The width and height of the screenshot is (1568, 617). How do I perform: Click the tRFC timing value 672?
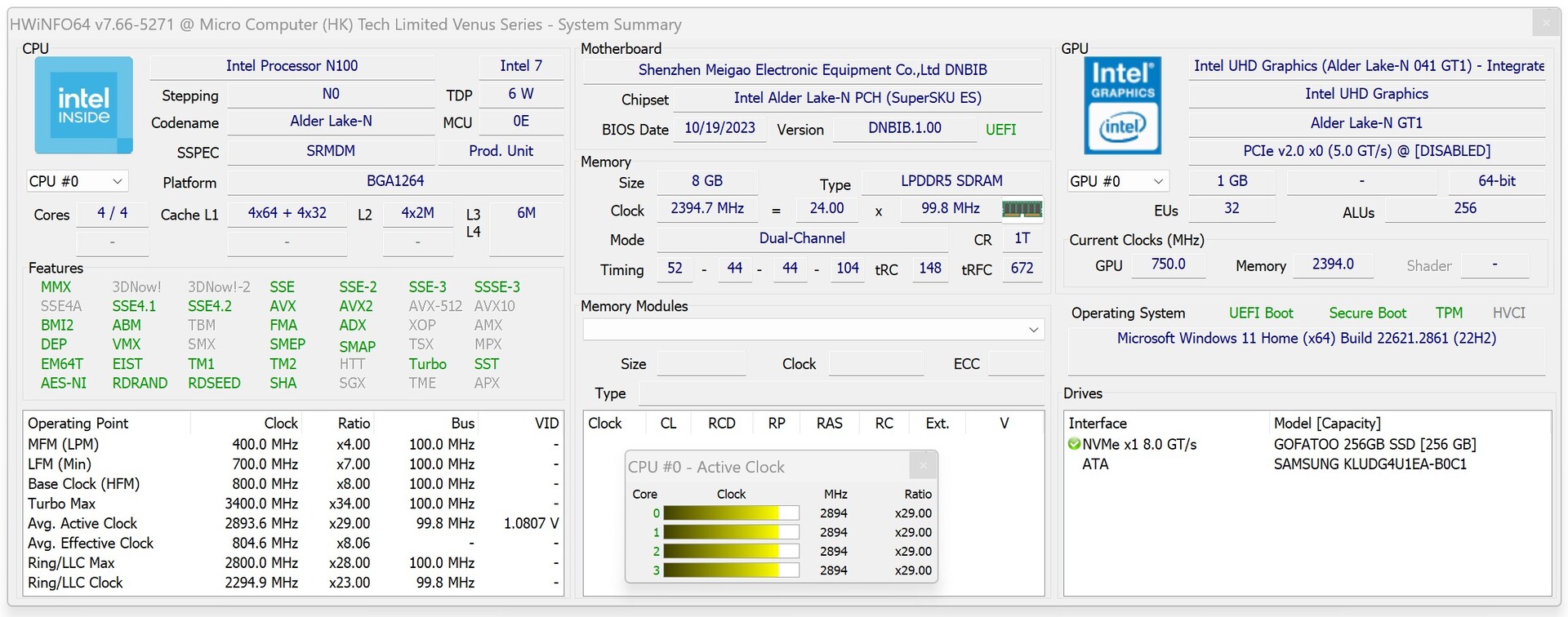pyautogui.click(x=1022, y=269)
